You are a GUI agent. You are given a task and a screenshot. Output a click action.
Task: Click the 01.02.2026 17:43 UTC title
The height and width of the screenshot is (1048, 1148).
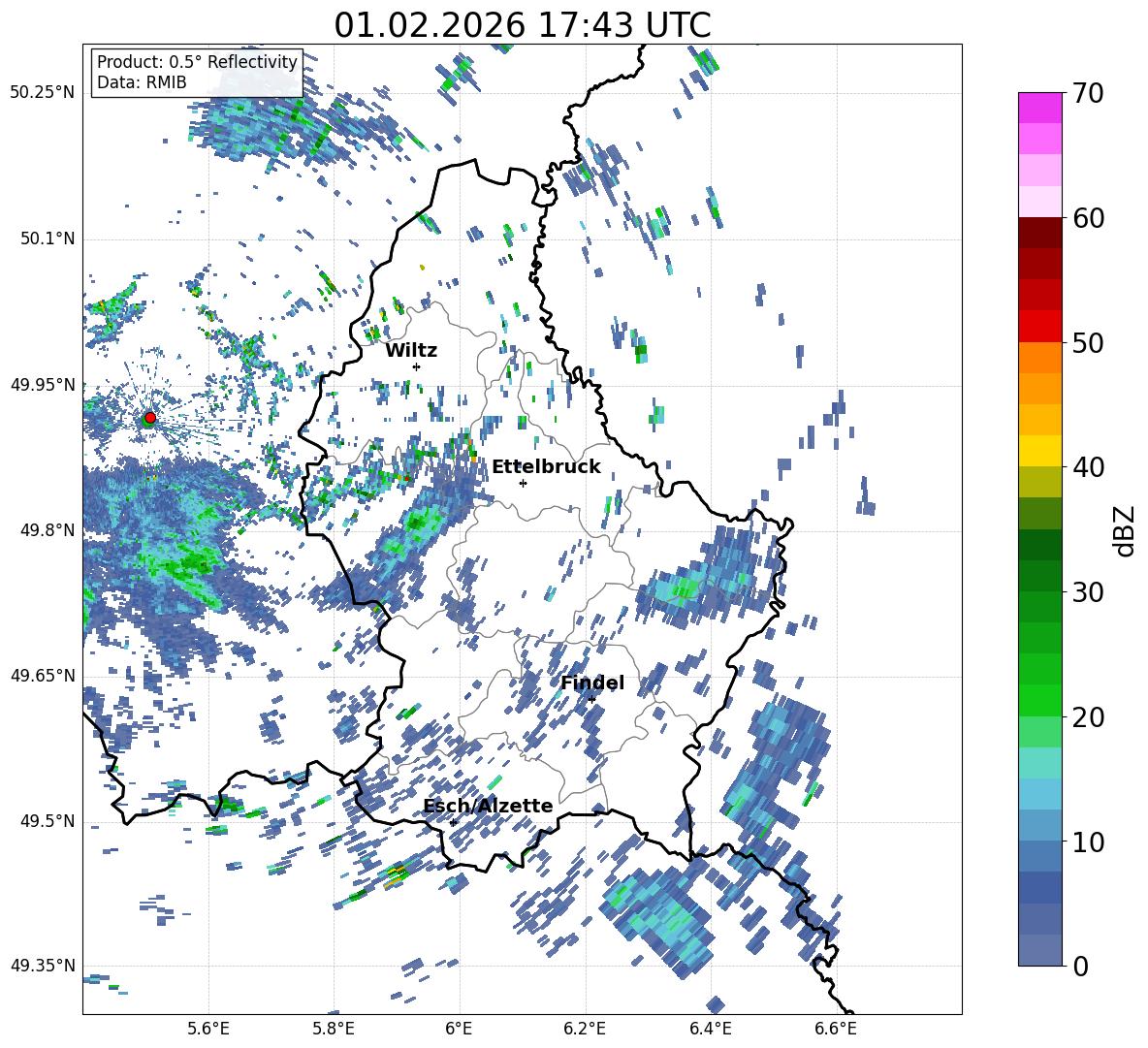(522, 25)
